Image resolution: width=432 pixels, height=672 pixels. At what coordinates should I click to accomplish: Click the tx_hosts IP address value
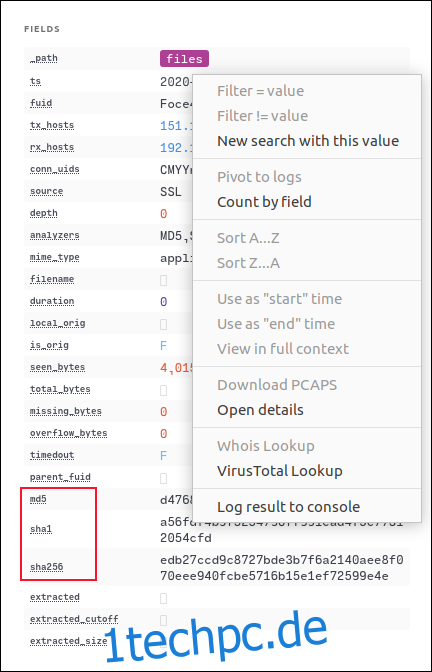(177, 126)
